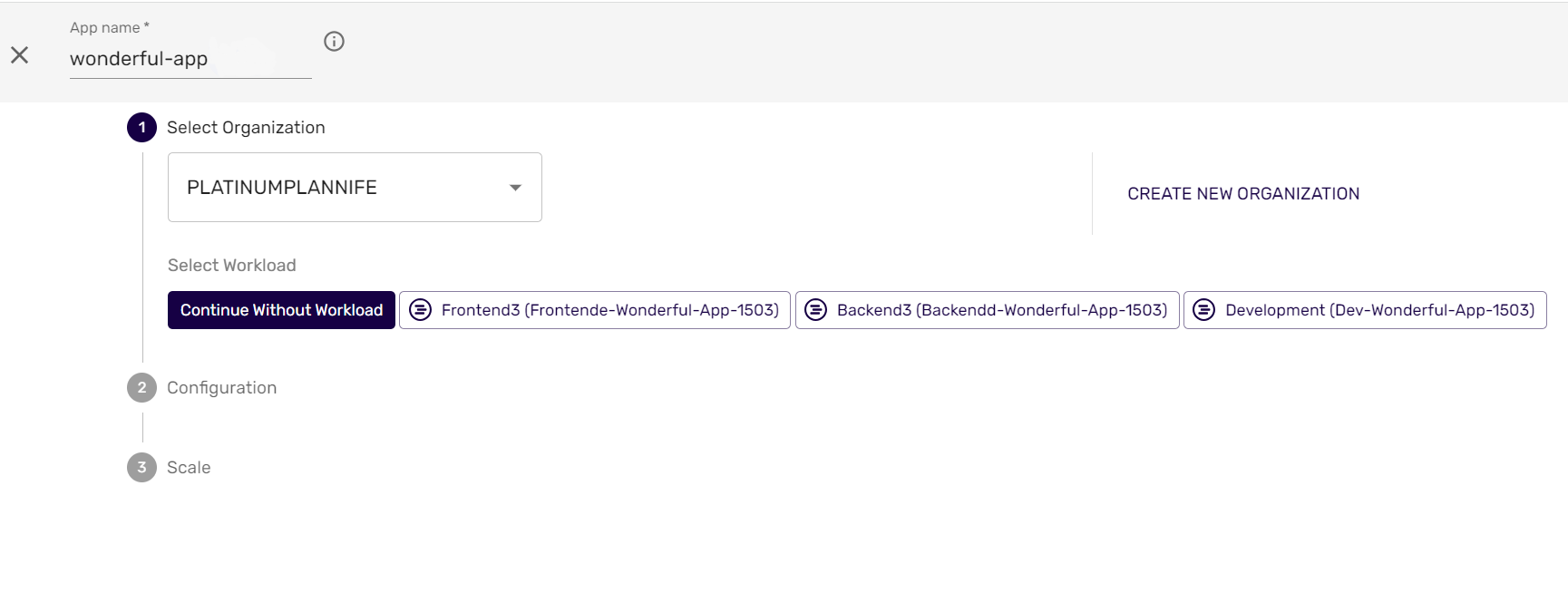Click the X close icon
Screen dimensions: 1568x612
click(x=20, y=55)
